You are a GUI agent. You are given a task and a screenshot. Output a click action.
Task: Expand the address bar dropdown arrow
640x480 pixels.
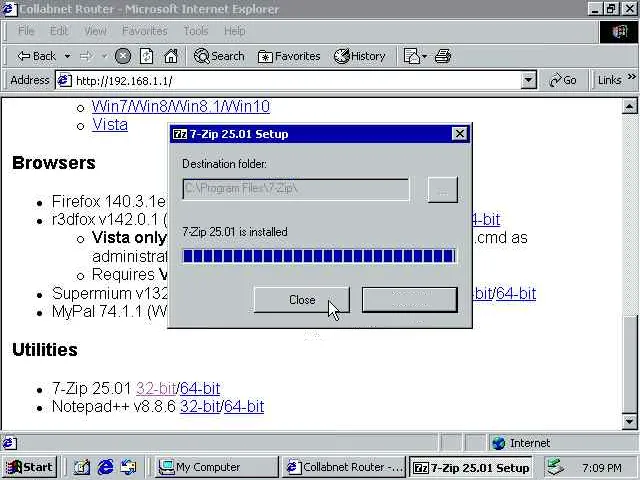(529, 80)
